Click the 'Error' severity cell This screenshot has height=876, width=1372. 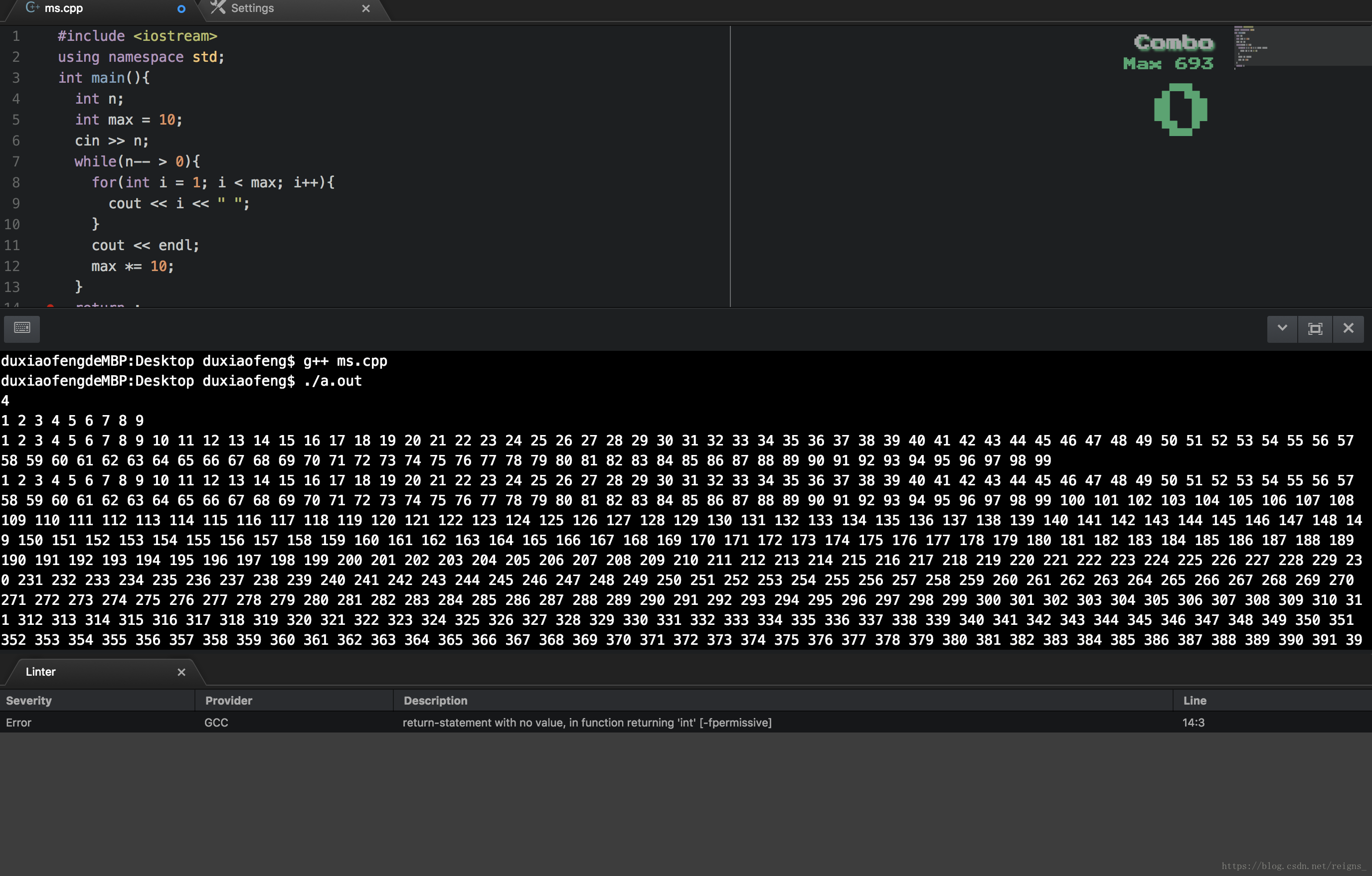19,722
